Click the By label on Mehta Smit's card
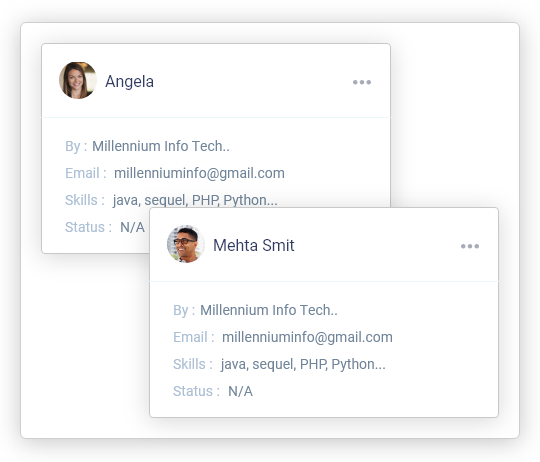 click(x=184, y=310)
